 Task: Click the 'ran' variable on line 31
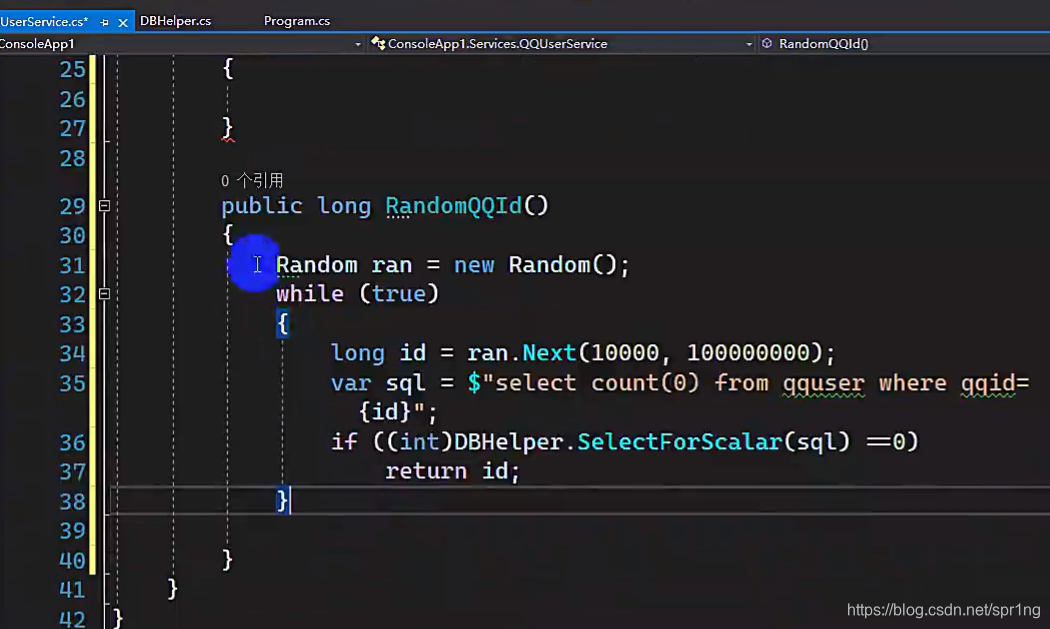392,265
